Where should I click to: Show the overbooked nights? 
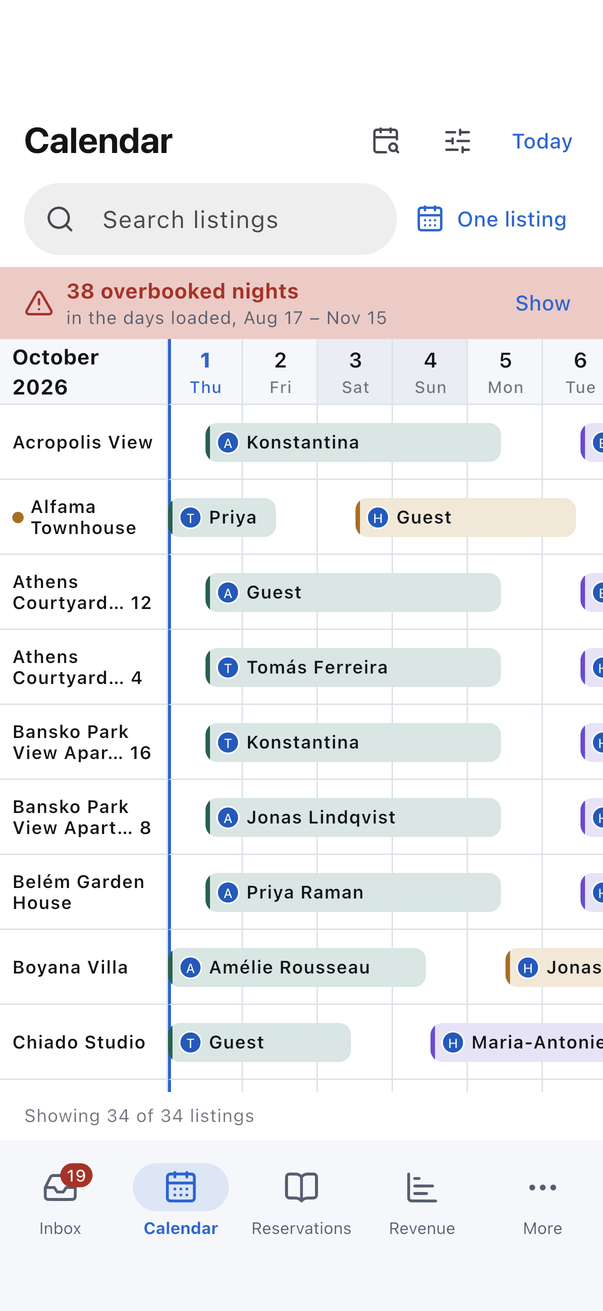543,303
